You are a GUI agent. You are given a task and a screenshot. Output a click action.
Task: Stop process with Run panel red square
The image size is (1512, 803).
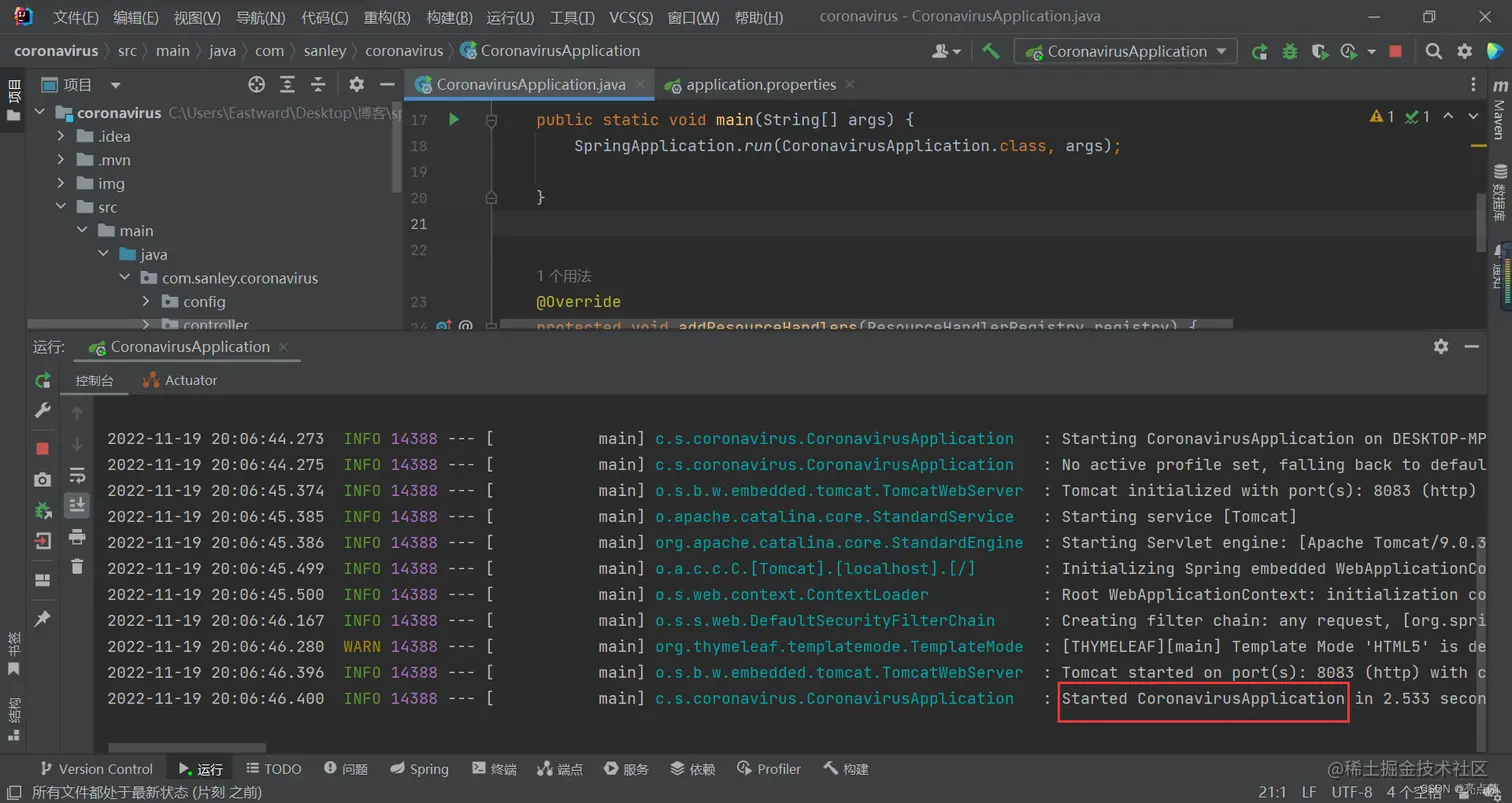tap(43, 449)
